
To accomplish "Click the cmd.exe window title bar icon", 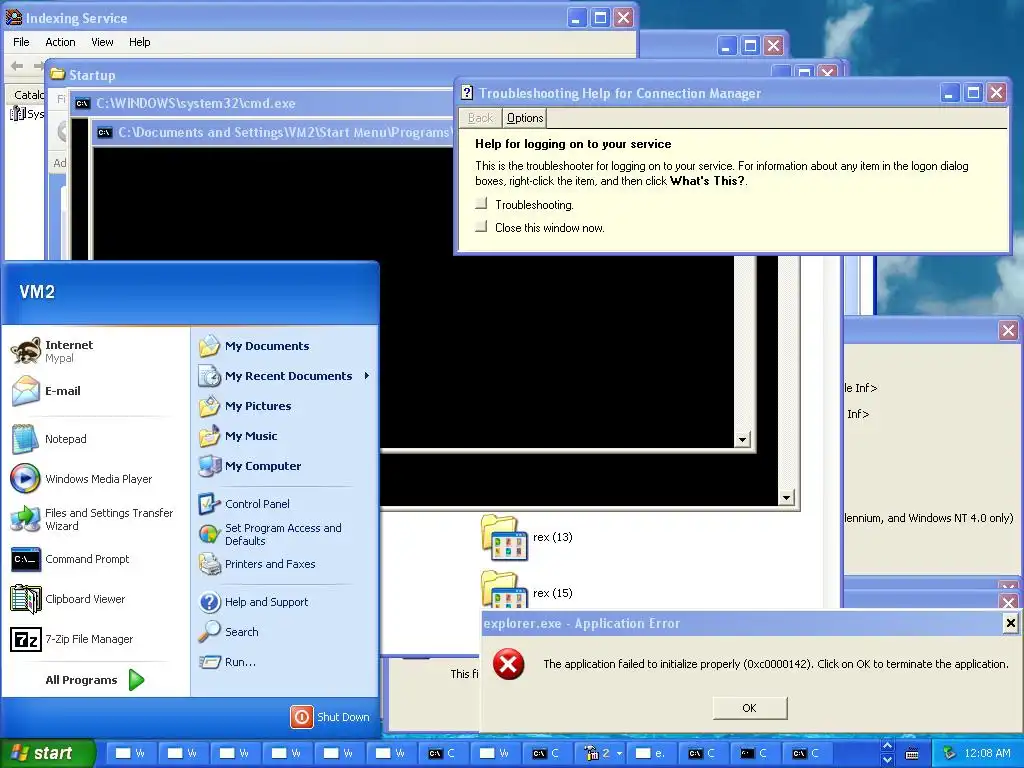I will [82, 103].
